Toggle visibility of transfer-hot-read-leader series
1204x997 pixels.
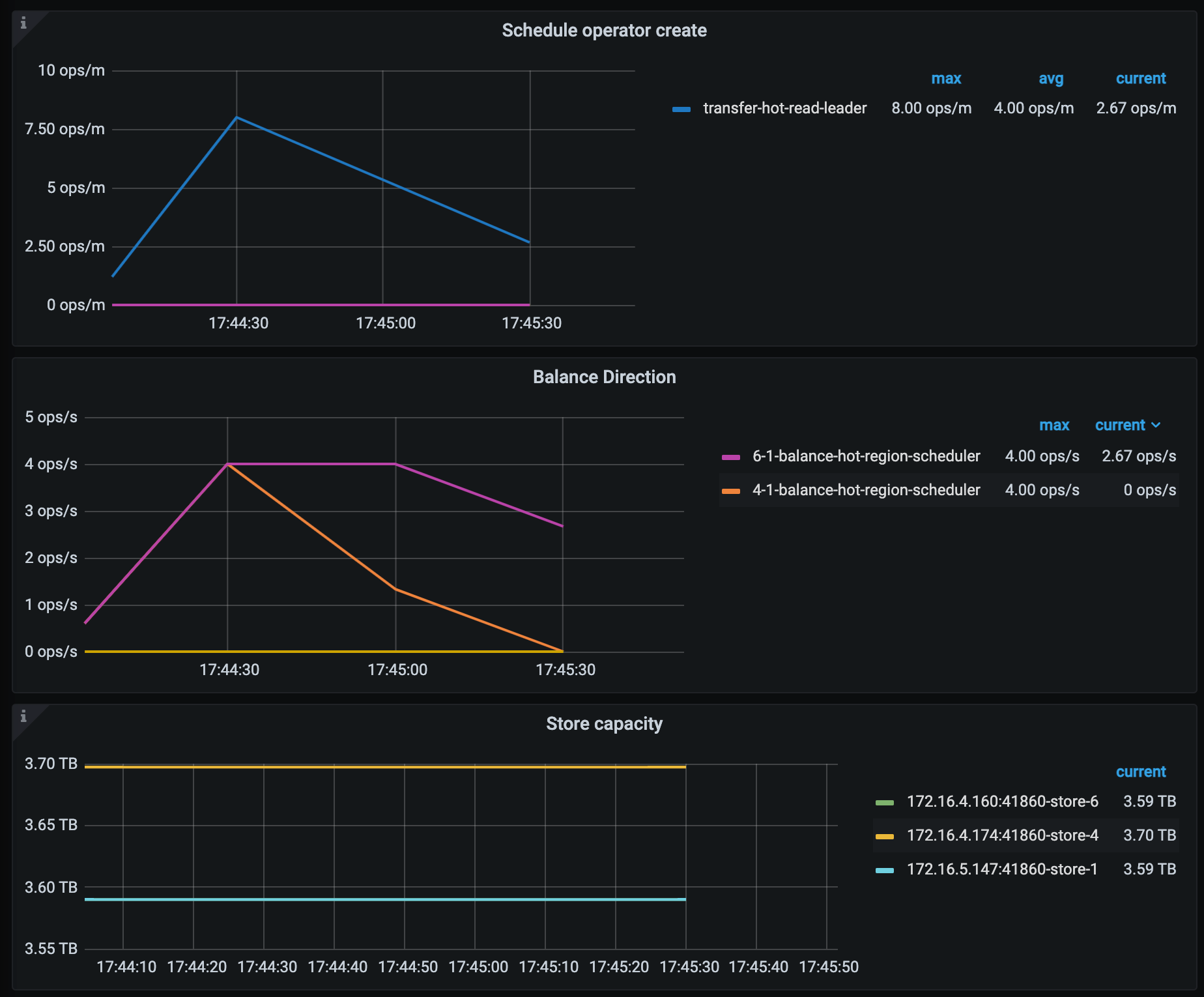(x=784, y=108)
